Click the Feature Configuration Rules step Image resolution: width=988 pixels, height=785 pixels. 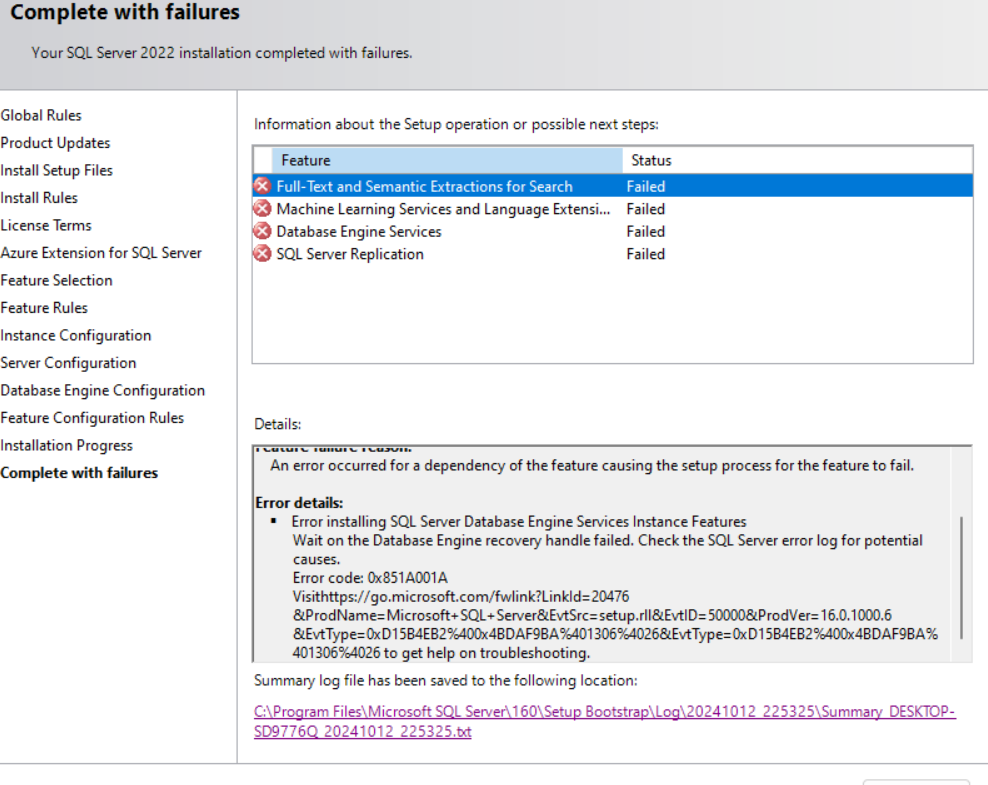pos(92,418)
